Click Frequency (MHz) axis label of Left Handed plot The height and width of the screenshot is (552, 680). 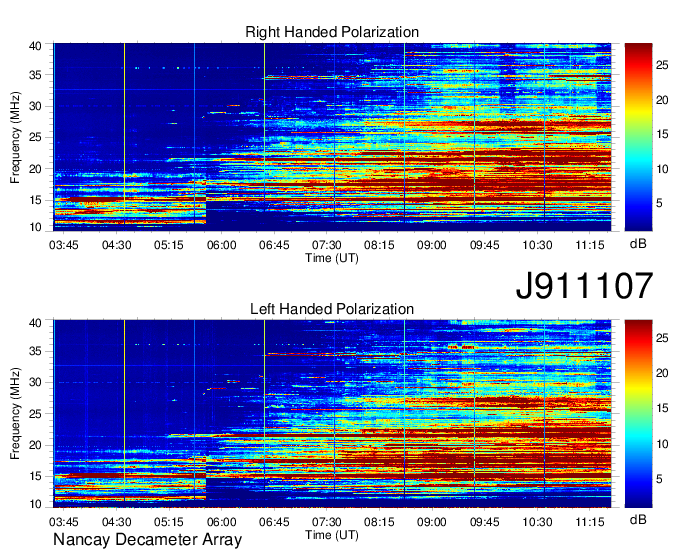pos(15,414)
